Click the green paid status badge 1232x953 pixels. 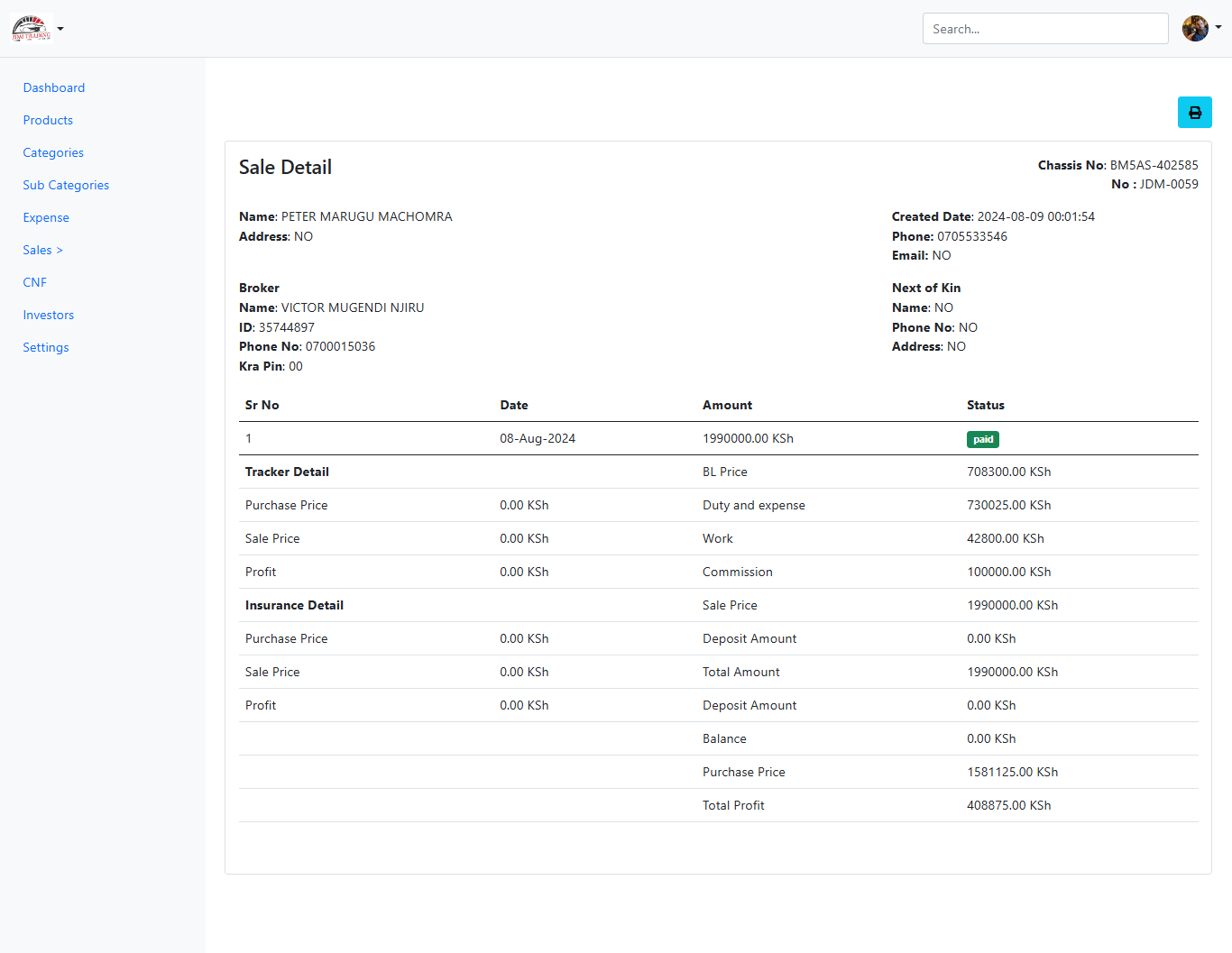pyautogui.click(x=982, y=439)
